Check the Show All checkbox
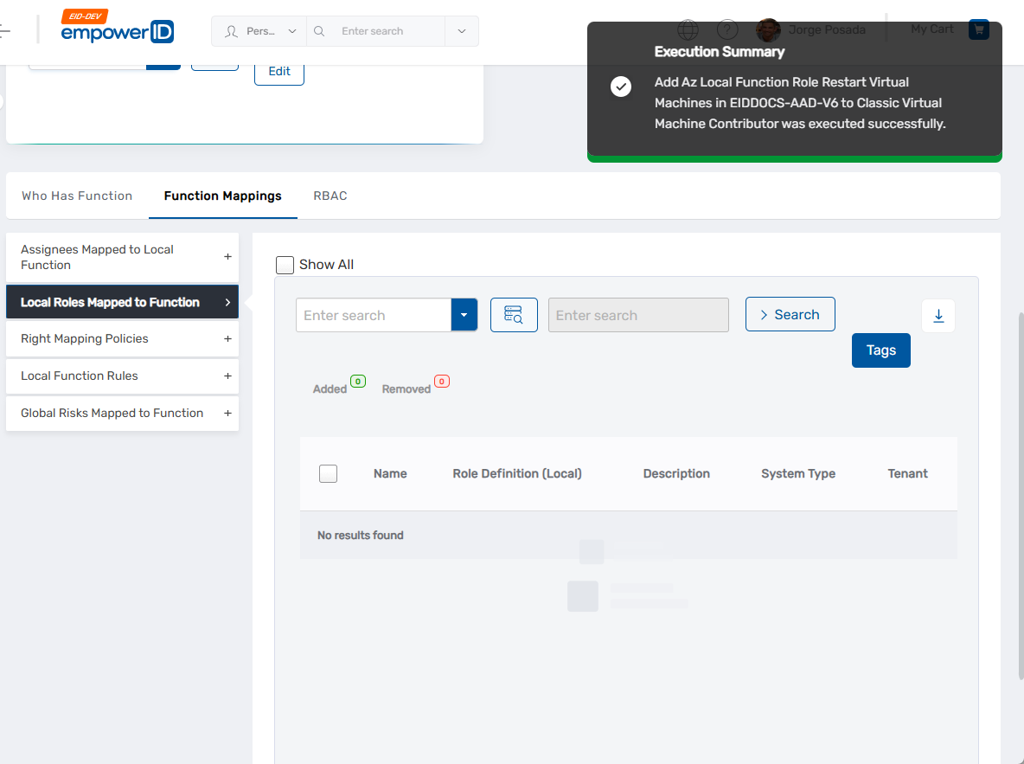 tap(285, 264)
